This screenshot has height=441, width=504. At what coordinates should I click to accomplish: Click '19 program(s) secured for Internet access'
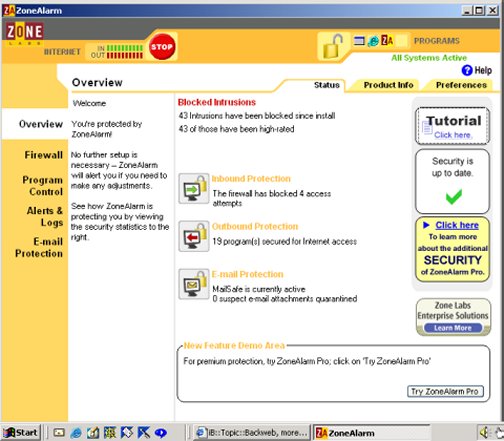tap(285, 241)
